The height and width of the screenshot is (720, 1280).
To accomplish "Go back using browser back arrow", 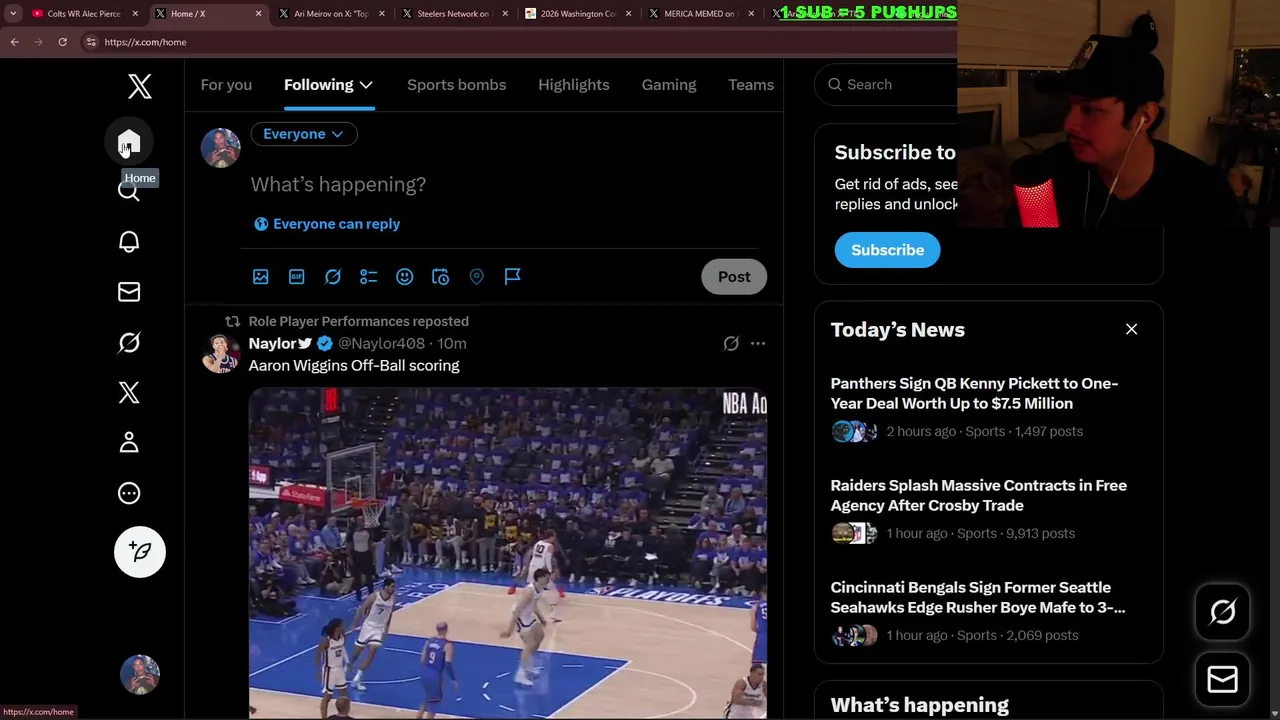I will coord(15,42).
